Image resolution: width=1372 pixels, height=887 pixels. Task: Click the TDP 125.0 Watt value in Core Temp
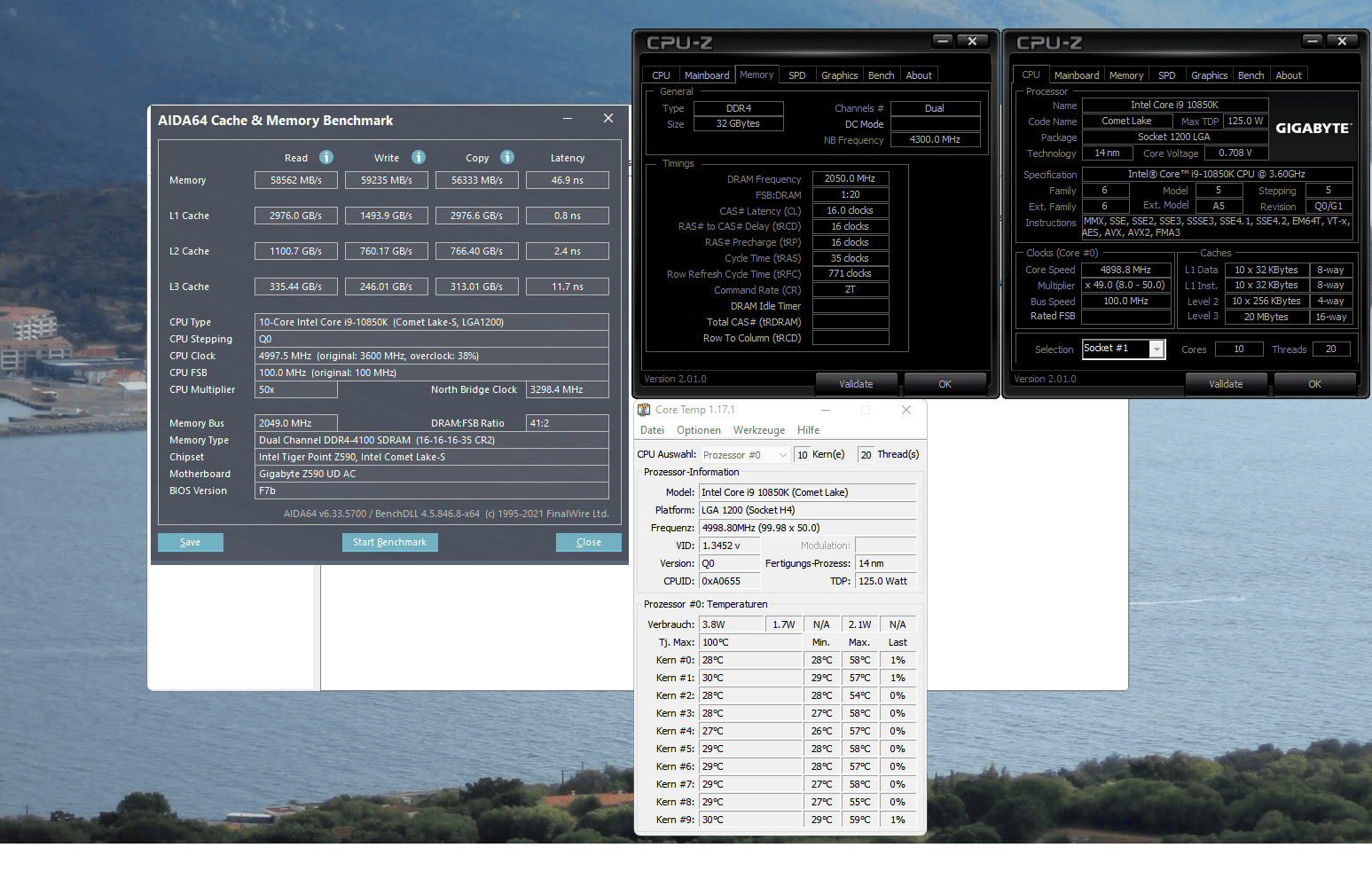pos(886,581)
